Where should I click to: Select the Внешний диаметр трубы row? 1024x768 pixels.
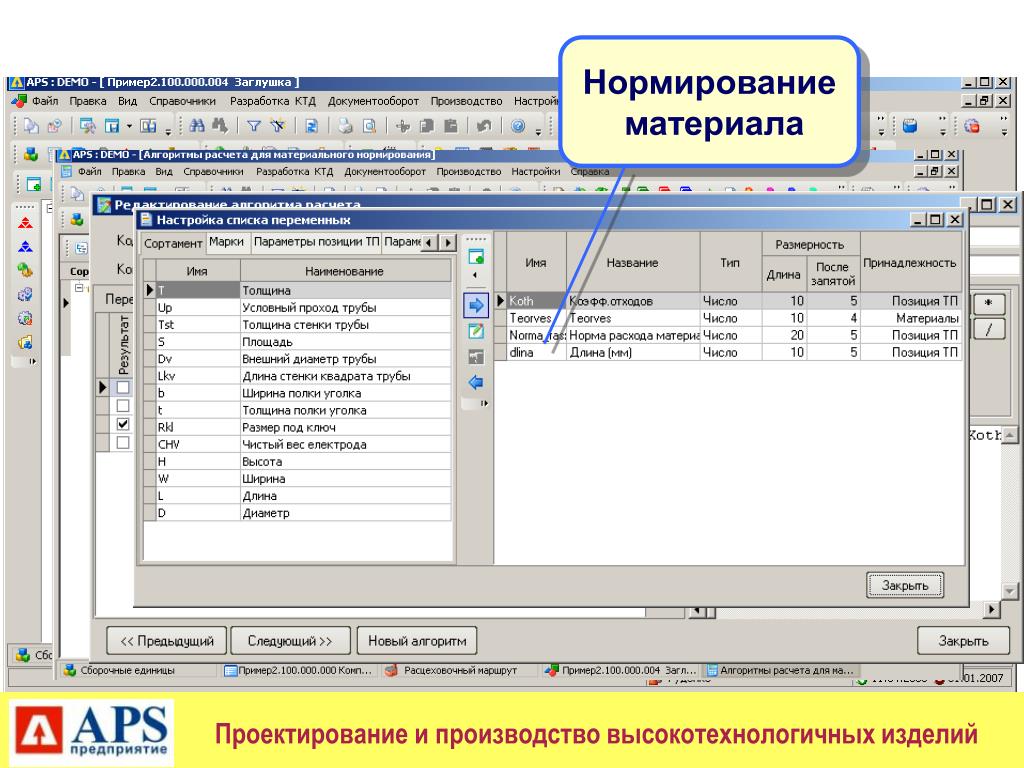tap(297, 359)
